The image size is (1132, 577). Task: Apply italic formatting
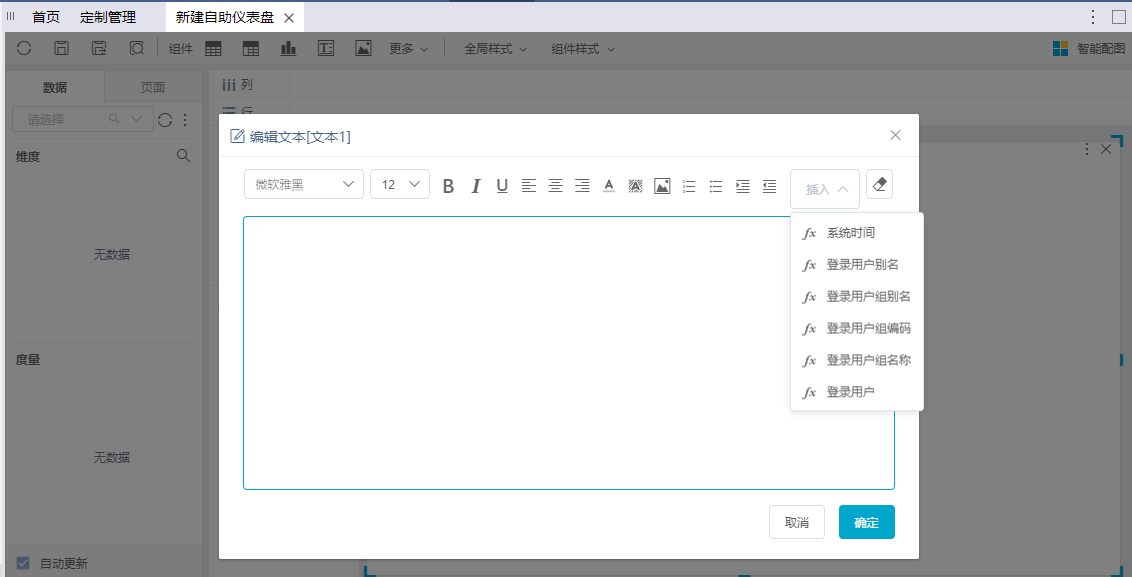click(x=475, y=186)
